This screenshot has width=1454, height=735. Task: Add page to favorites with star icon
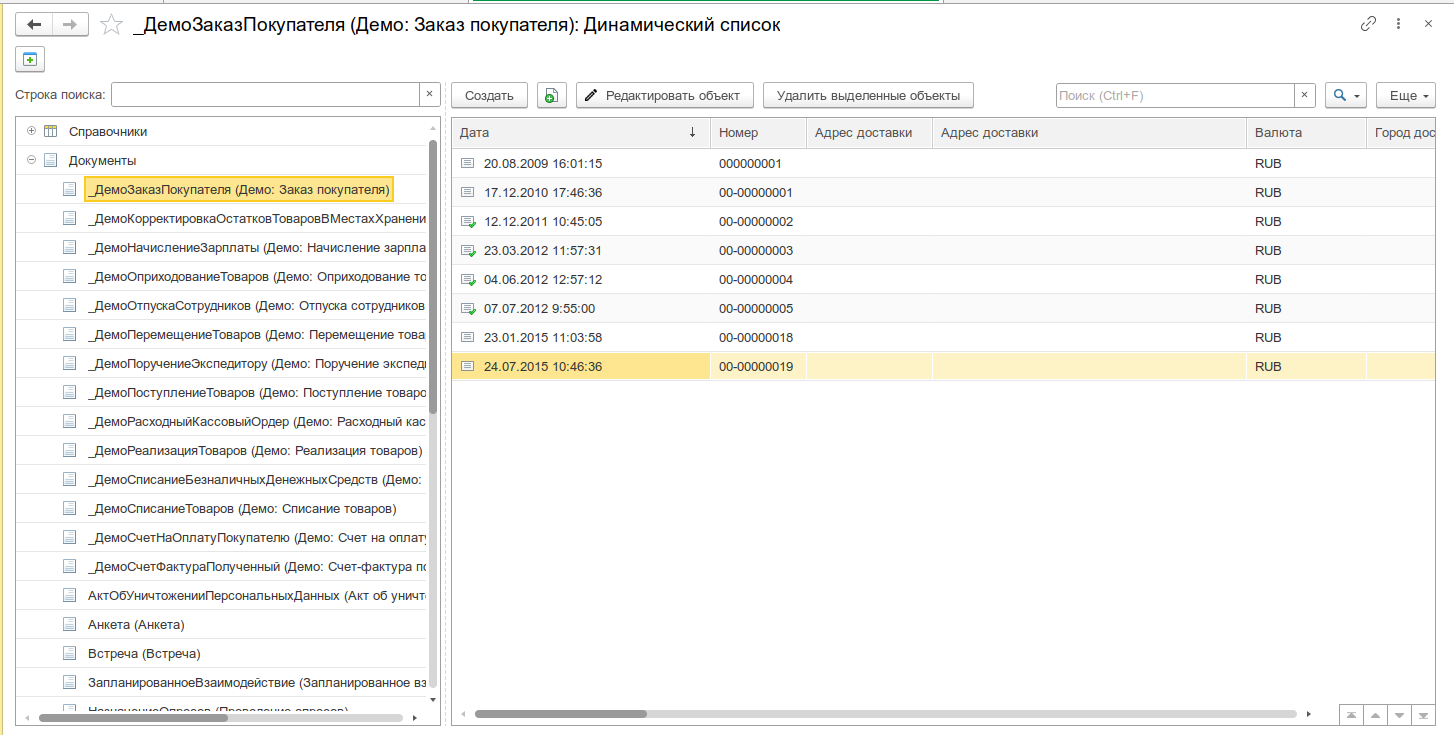pyautogui.click(x=113, y=25)
